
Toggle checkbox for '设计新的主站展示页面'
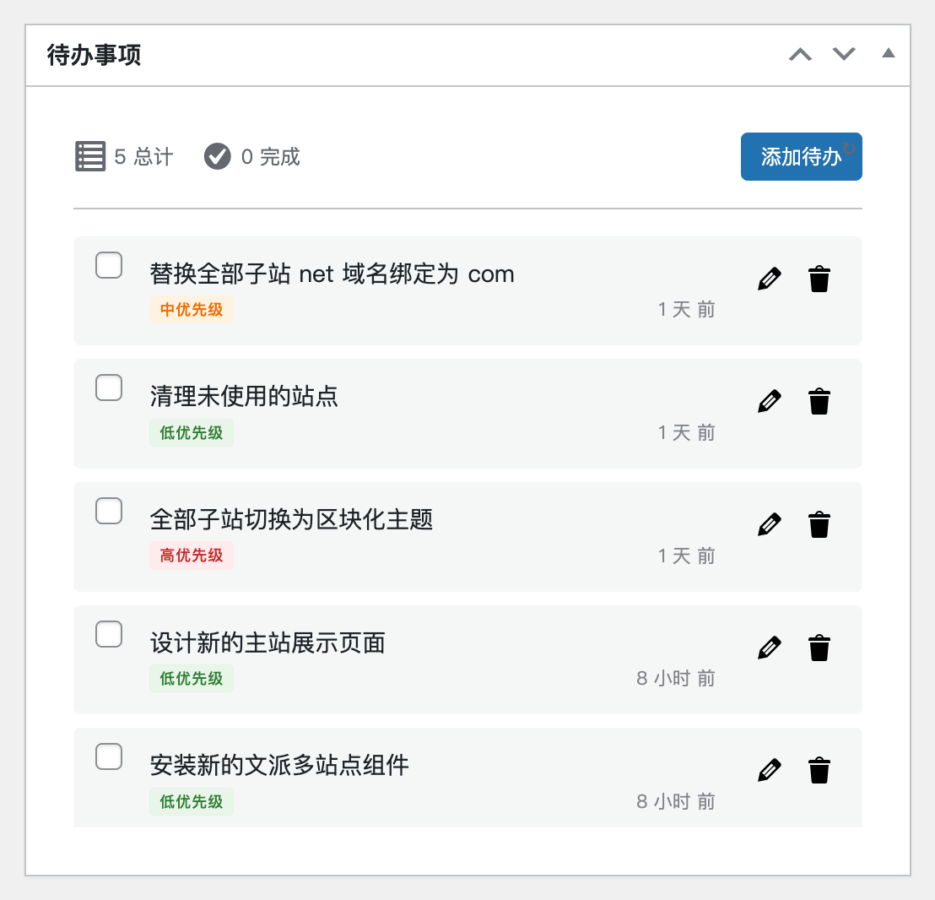(109, 634)
